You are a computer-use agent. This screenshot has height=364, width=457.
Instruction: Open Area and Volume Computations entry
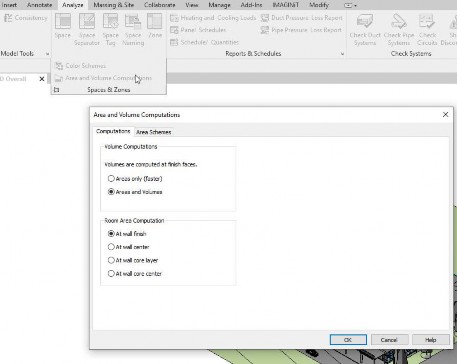point(103,78)
